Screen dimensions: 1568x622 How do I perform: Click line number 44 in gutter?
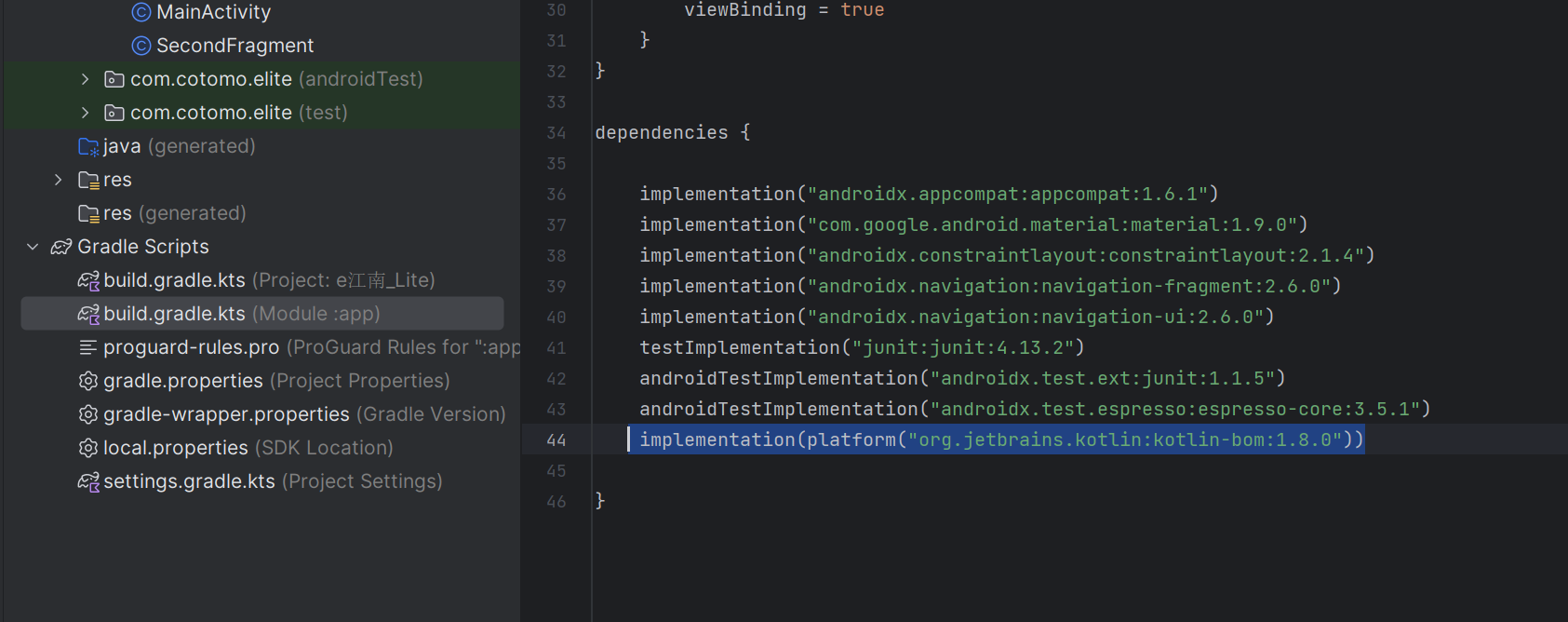pyautogui.click(x=556, y=439)
